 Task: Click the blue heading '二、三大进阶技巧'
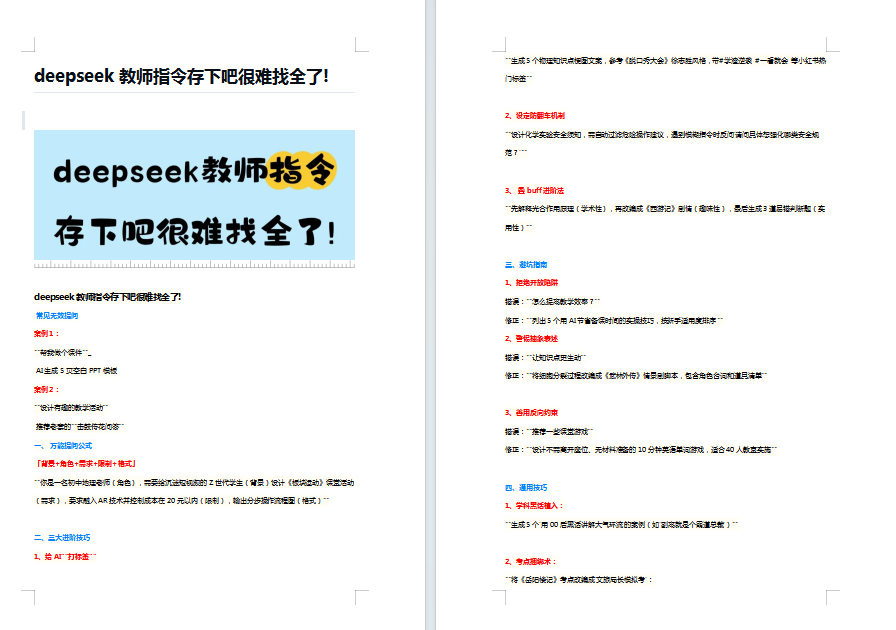62,538
